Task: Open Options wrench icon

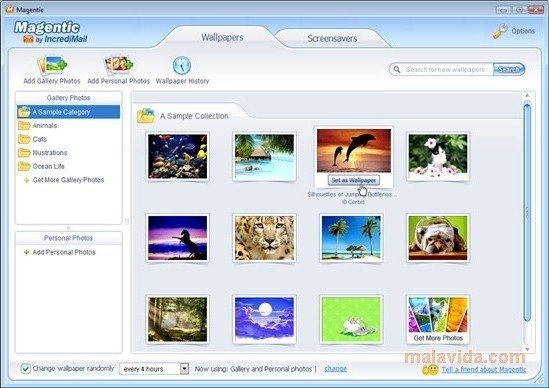Action: 500,31
